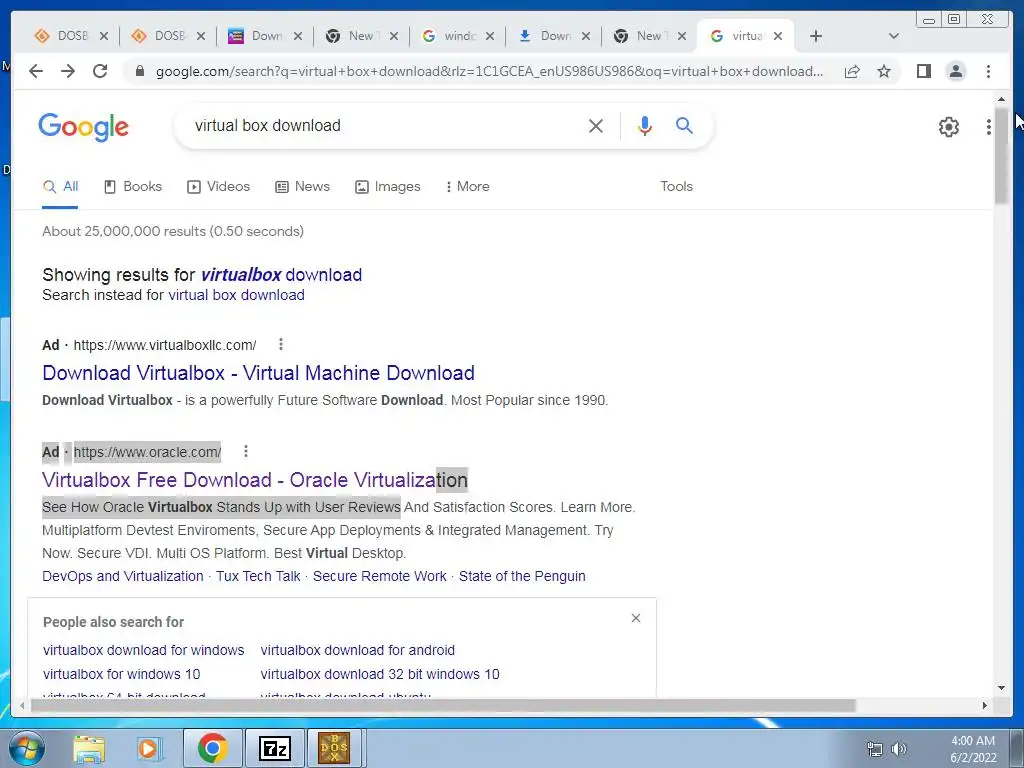Search virtualbox download 32 bit windows 10

pos(379,674)
